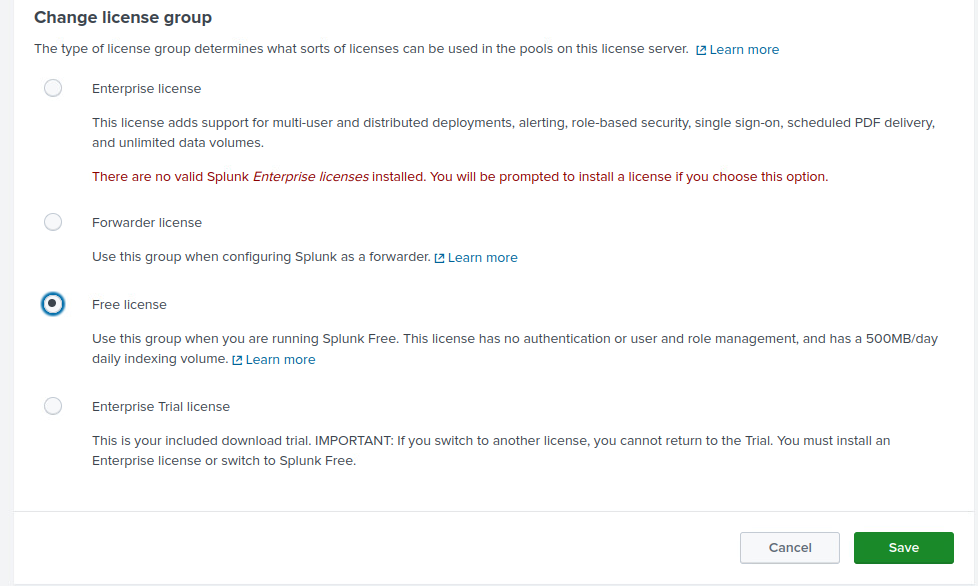Click the "Change license group" heading
The height and width of the screenshot is (586, 978).
click(123, 18)
